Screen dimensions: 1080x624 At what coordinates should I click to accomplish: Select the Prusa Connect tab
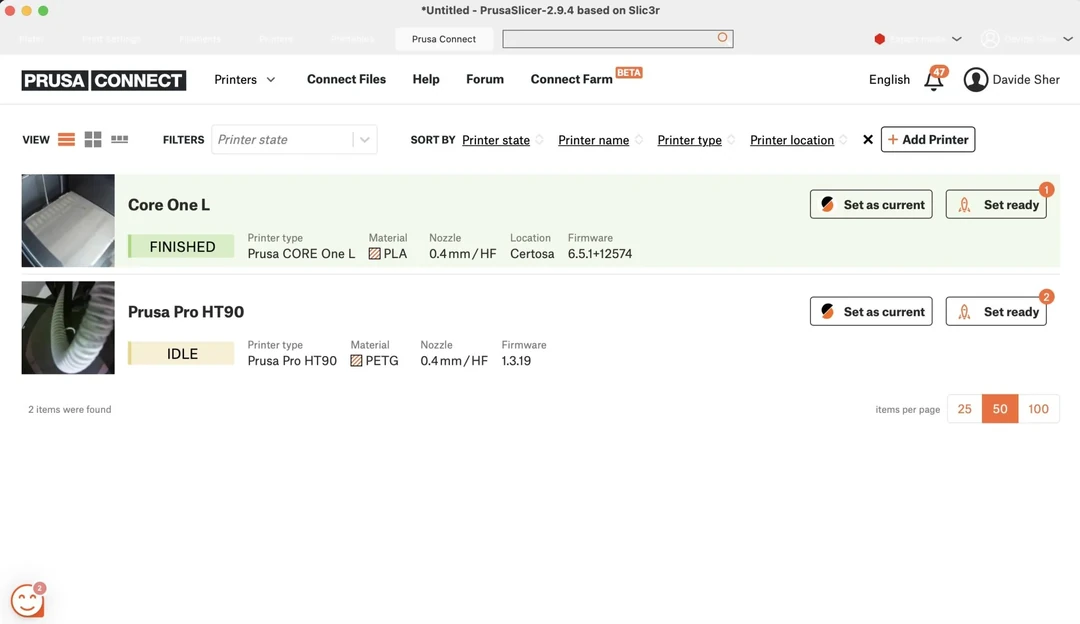point(444,39)
